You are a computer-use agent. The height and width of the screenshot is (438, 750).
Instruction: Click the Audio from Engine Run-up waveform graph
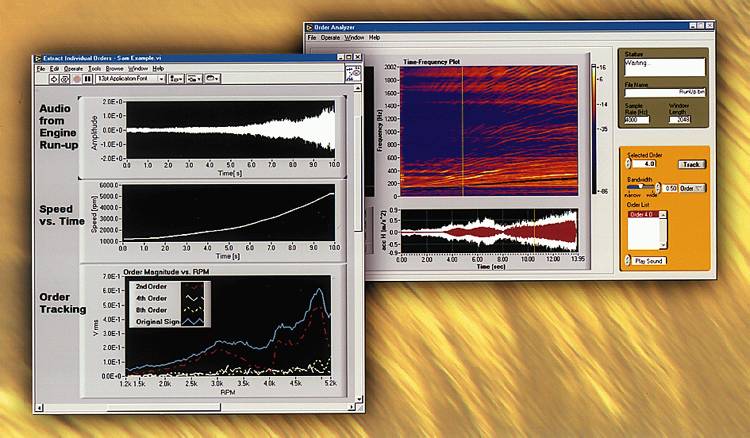click(x=231, y=129)
